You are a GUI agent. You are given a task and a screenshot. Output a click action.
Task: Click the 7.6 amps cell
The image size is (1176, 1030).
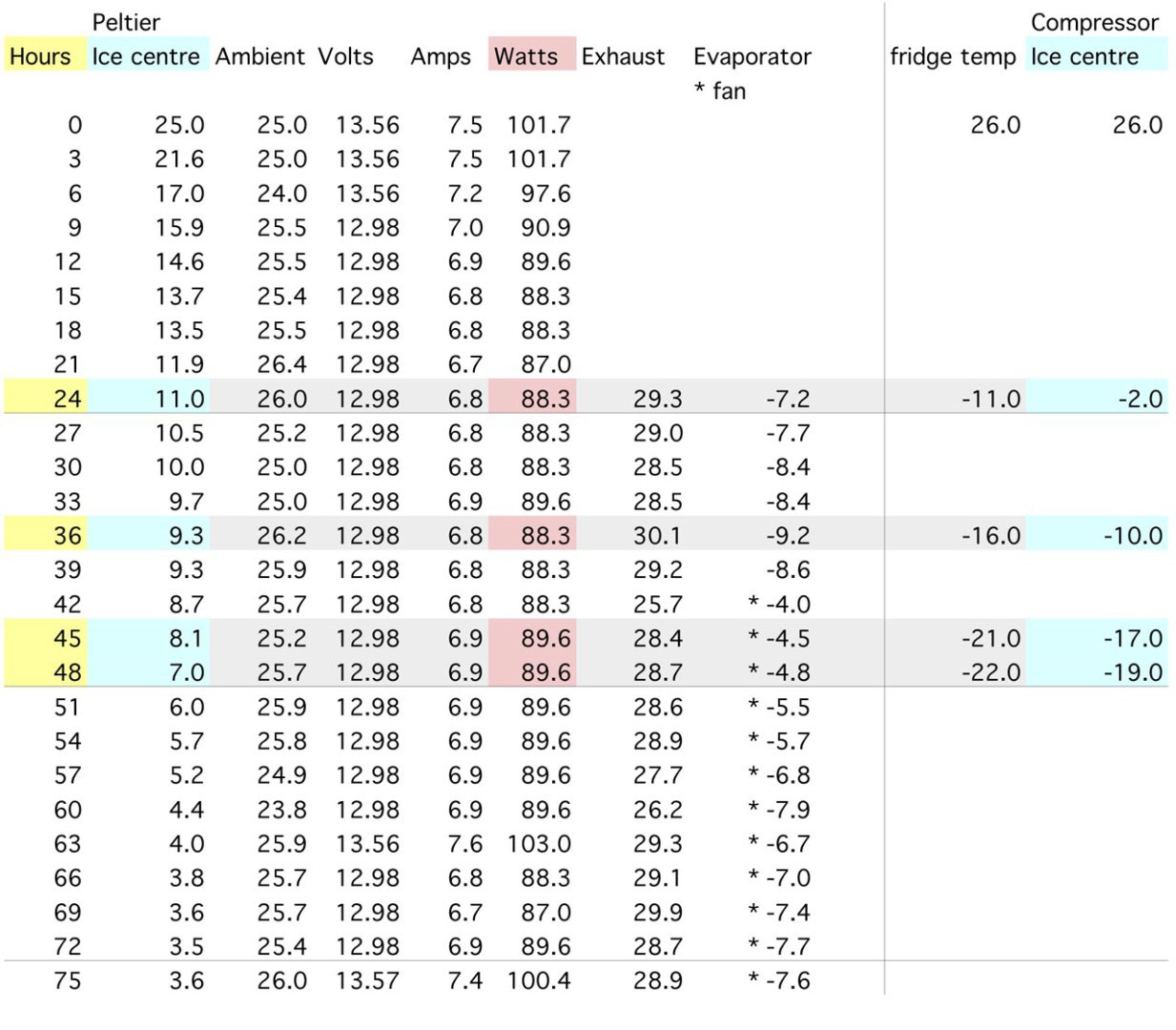pyautogui.click(x=464, y=844)
